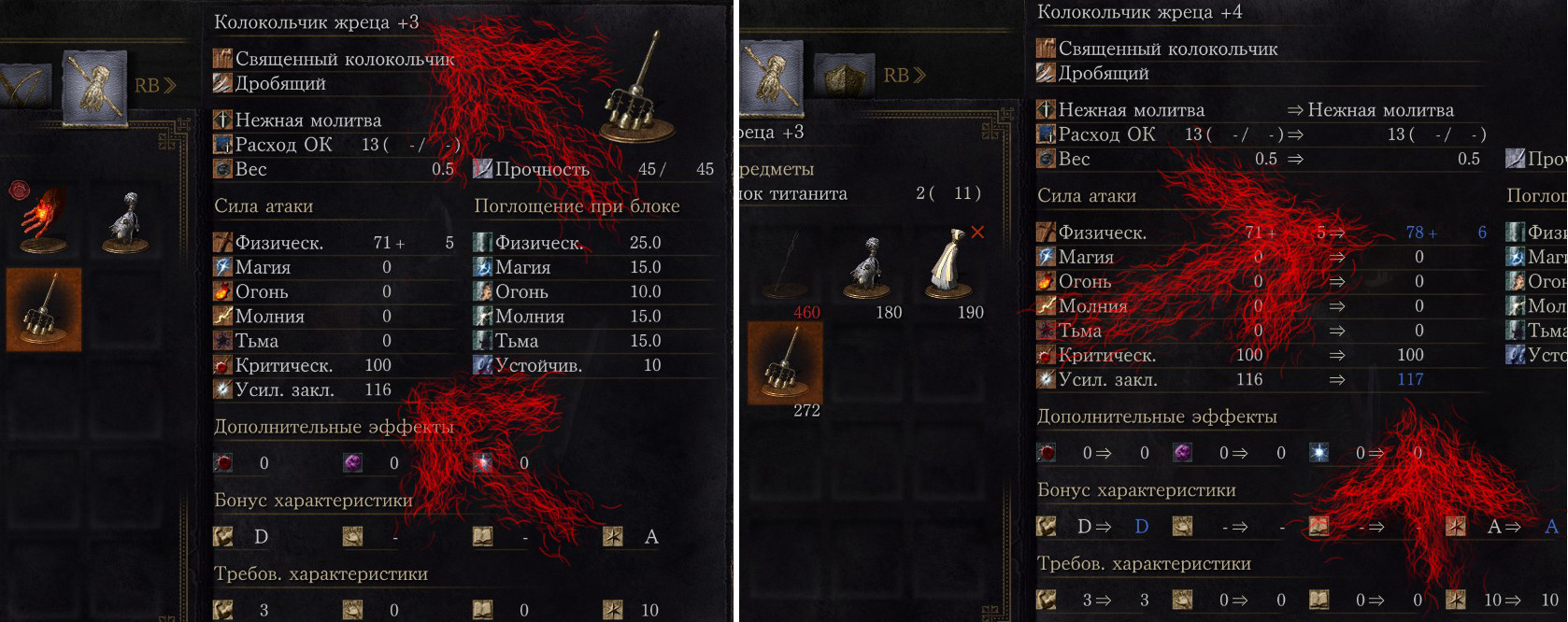Click the frost effect icon in +4 panel

point(1319,452)
